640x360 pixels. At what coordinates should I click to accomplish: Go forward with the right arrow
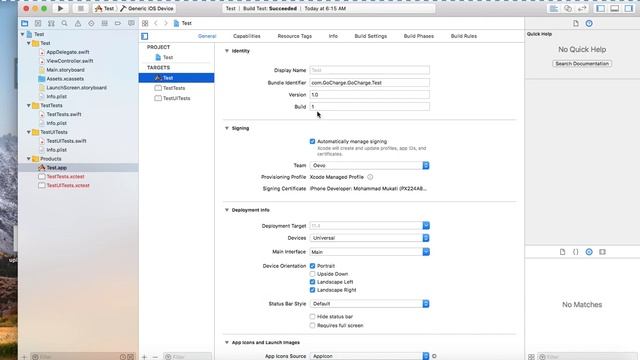(166, 23)
